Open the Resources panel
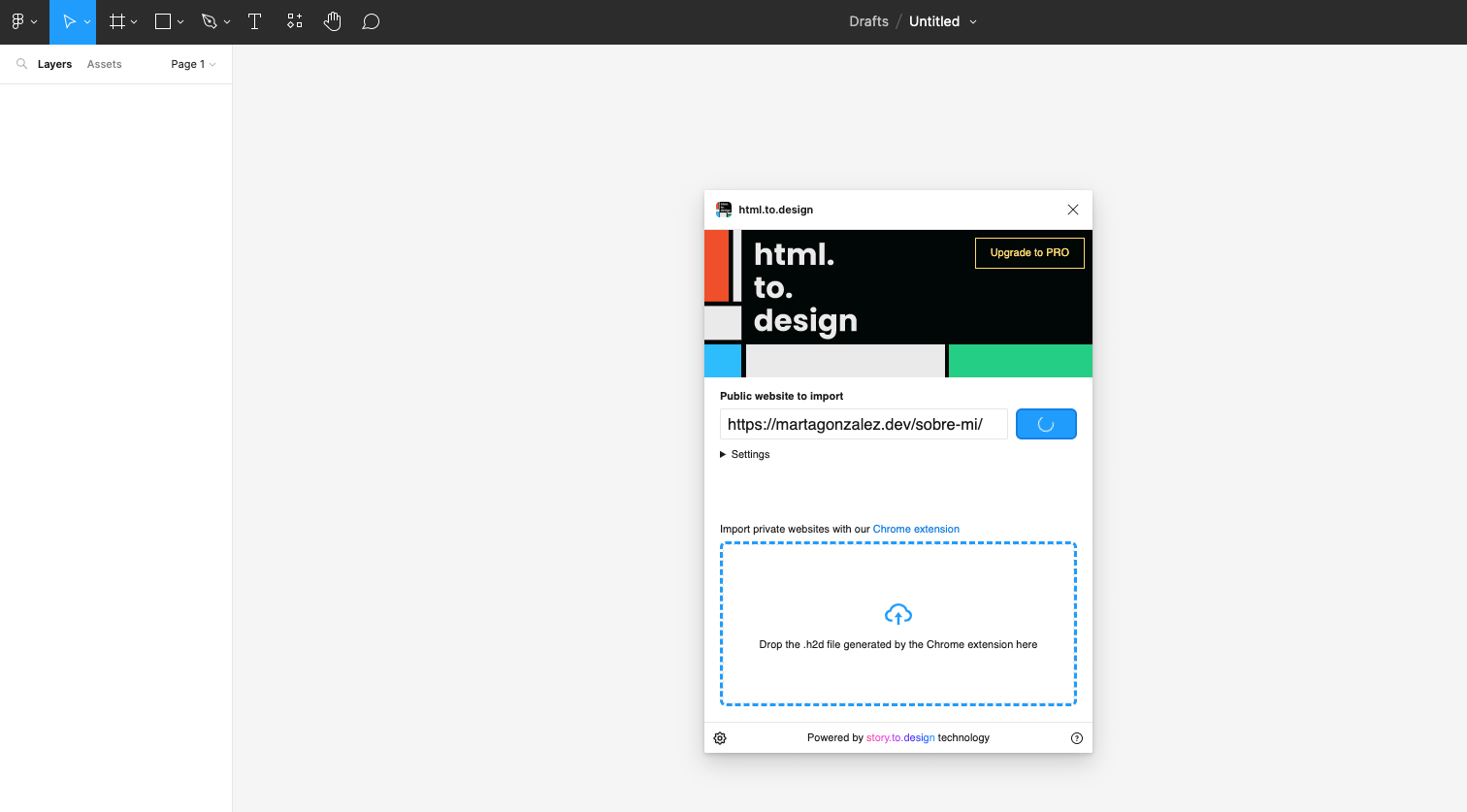Viewport: 1467px width, 812px height. pyautogui.click(x=294, y=21)
